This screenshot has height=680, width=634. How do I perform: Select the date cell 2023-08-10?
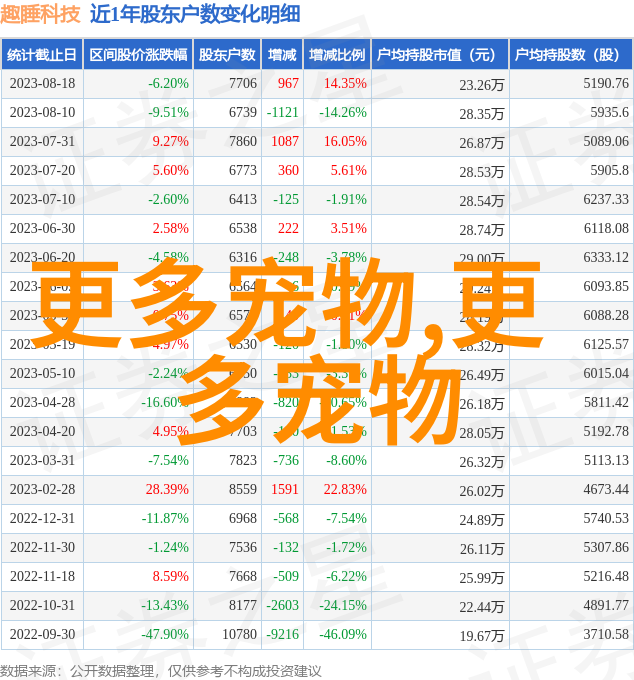42,112
